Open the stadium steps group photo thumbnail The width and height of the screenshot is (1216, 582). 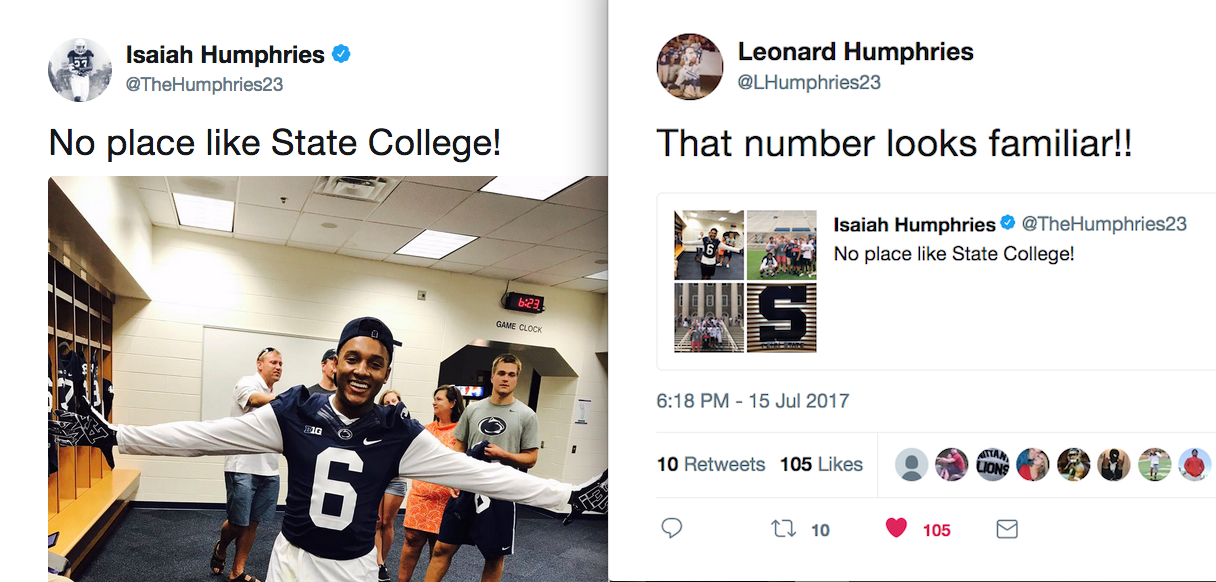click(709, 318)
